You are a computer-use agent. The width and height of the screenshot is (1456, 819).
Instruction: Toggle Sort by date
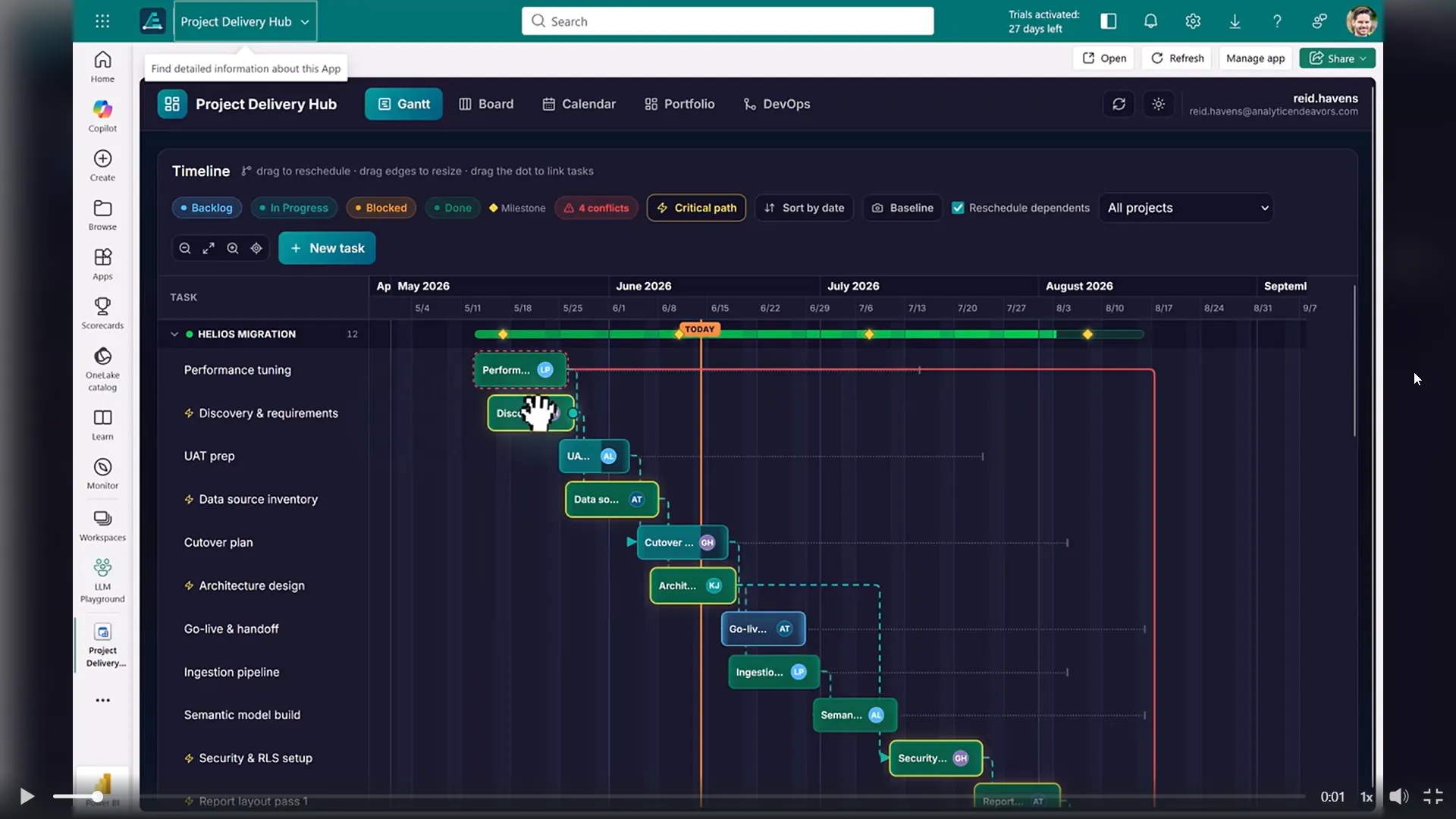(804, 208)
